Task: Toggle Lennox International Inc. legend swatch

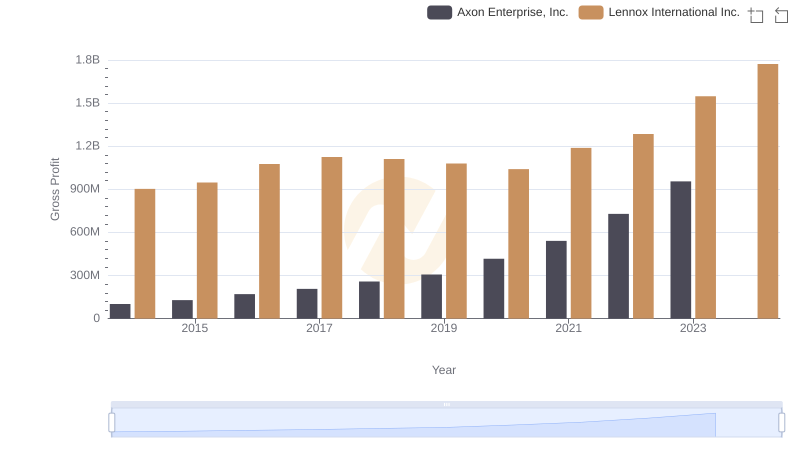Action: (591, 12)
